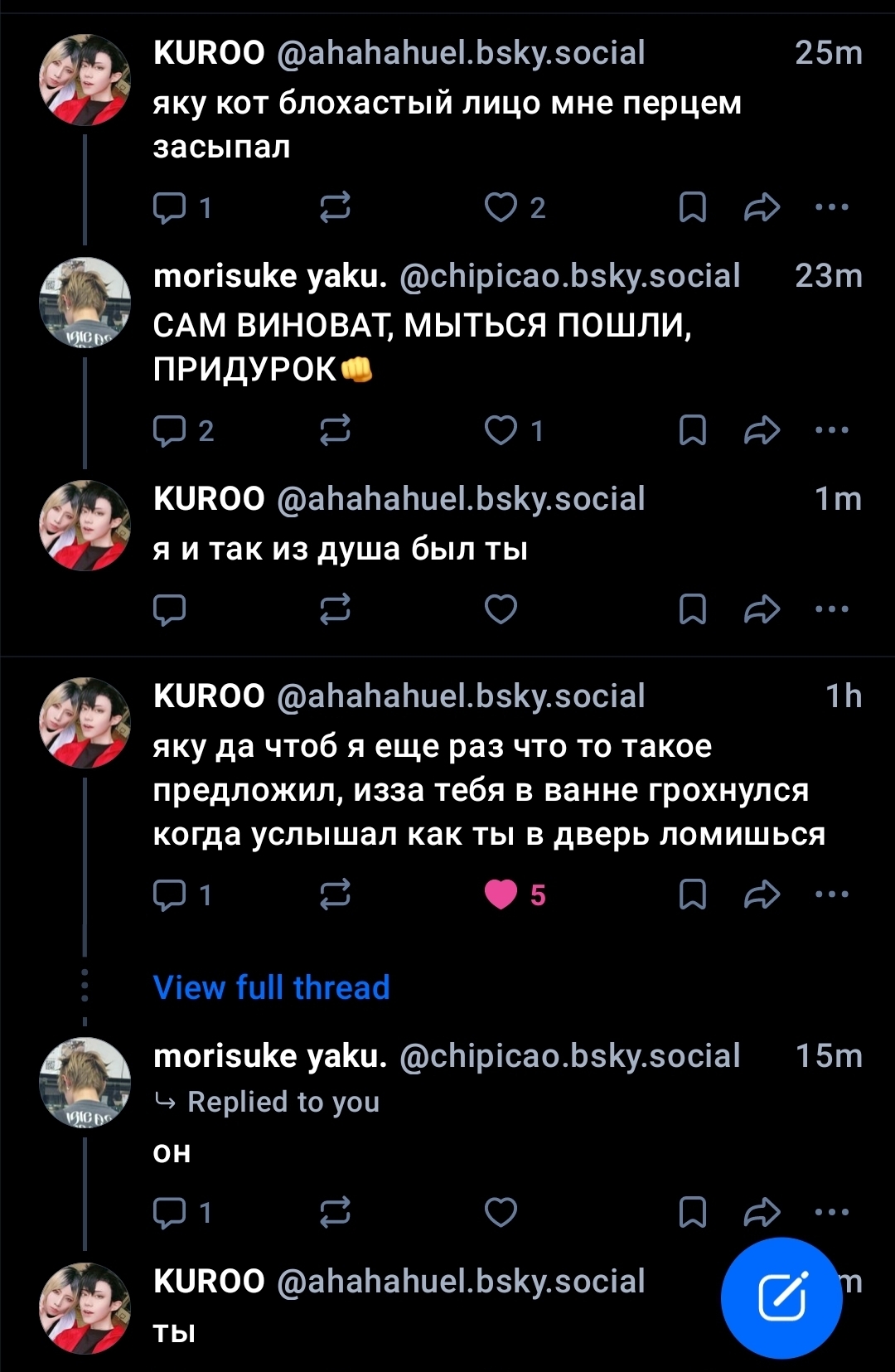Like morisuke yaku's САМ ВИНОВАТ post
895x1372 pixels.
pos(501,430)
